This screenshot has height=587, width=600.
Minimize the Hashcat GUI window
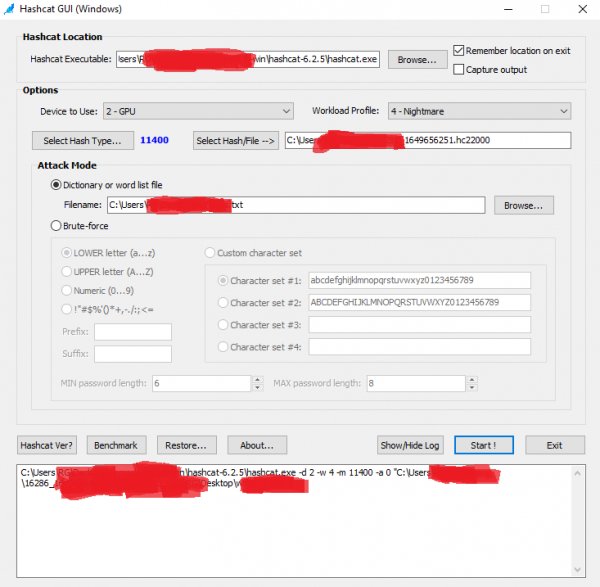(x=508, y=9)
